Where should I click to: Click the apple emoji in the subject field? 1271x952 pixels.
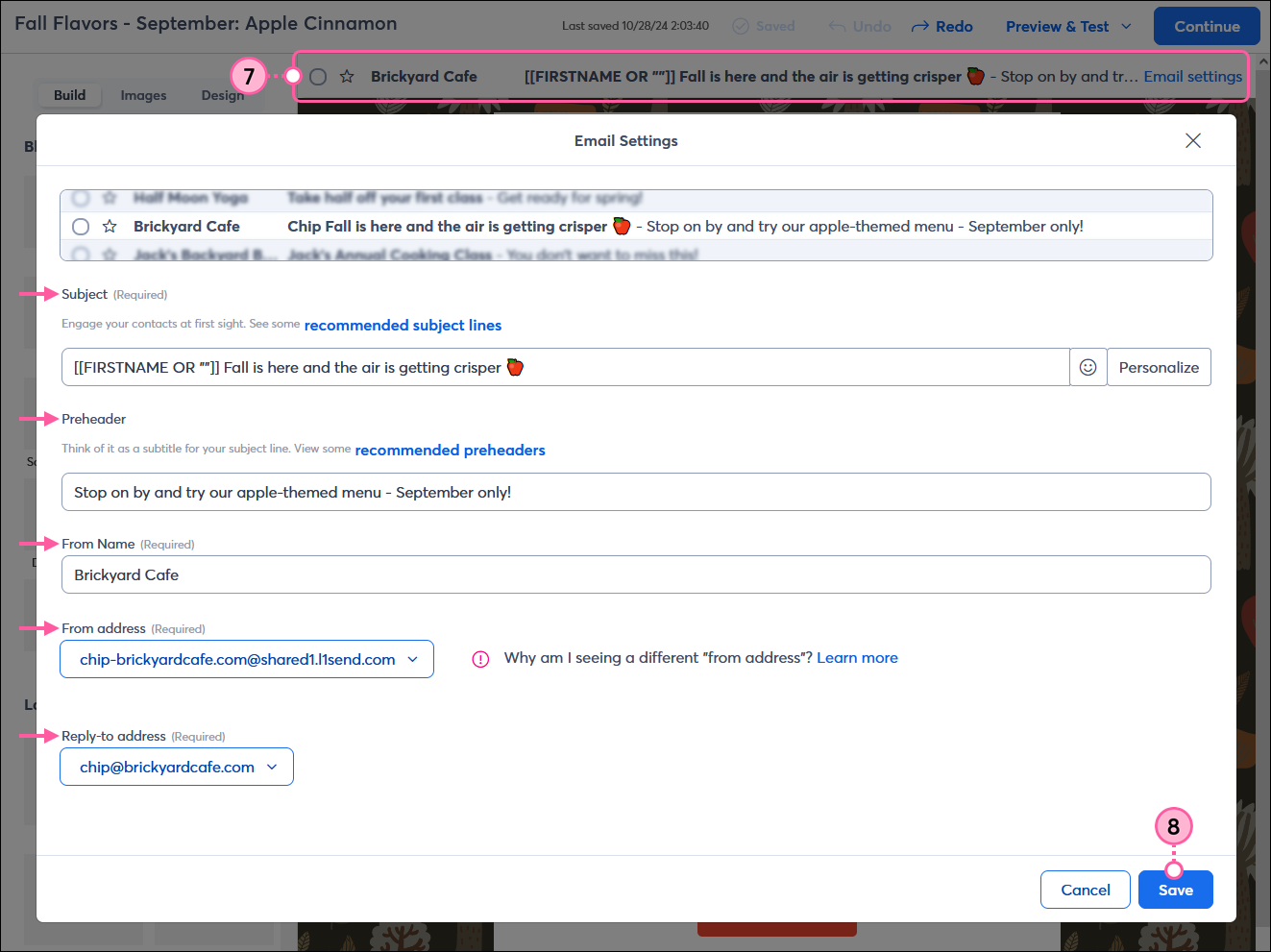pyautogui.click(x=515, y=367)
